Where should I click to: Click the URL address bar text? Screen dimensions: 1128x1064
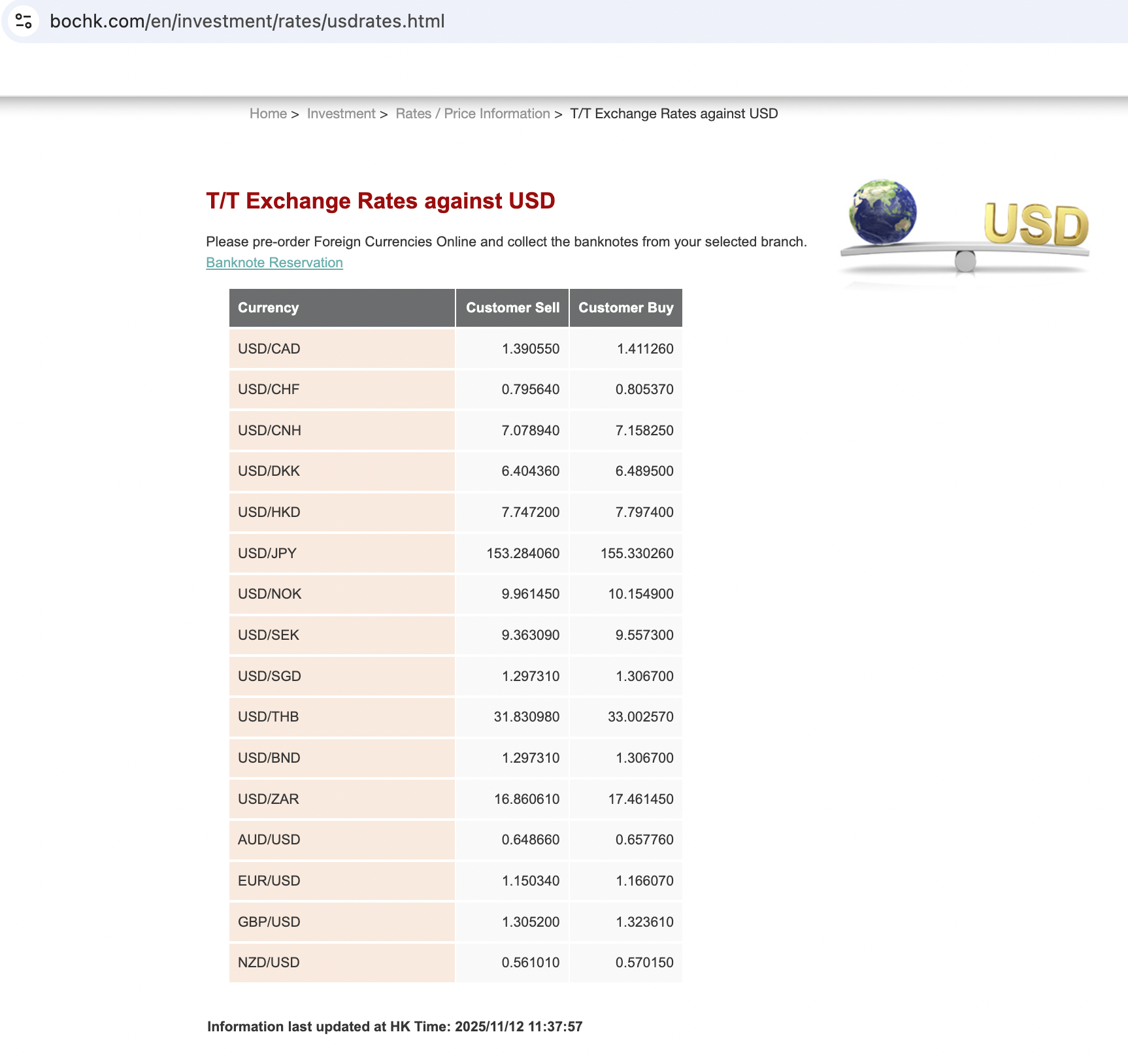click(x=247, y=21)
